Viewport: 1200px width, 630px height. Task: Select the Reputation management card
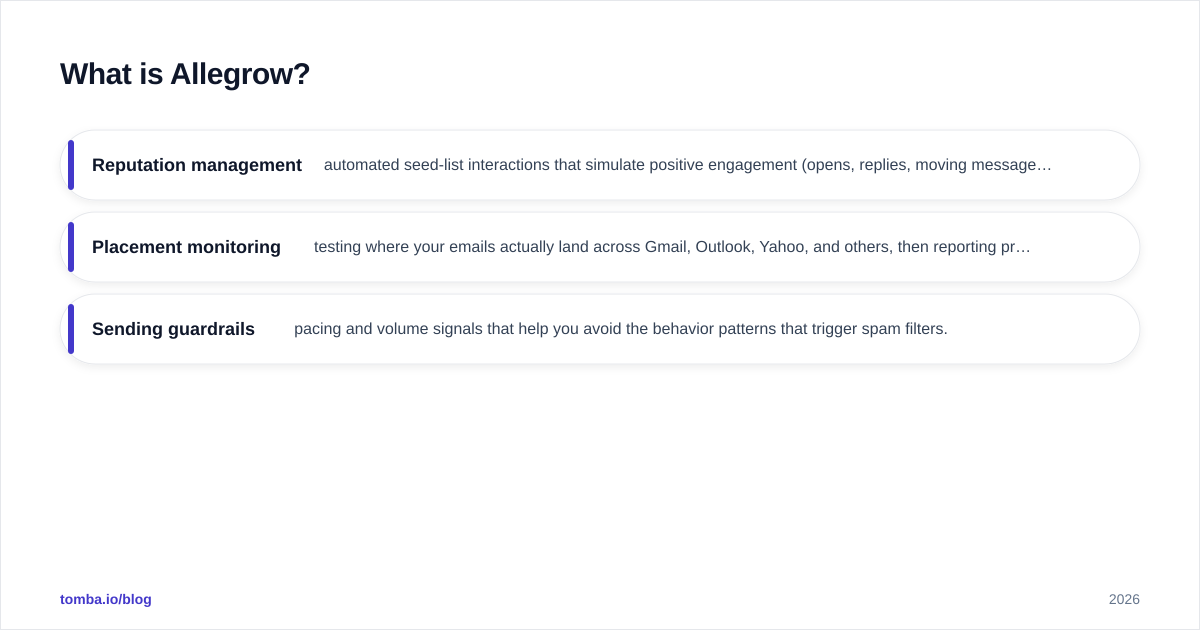tap(600, 165)
